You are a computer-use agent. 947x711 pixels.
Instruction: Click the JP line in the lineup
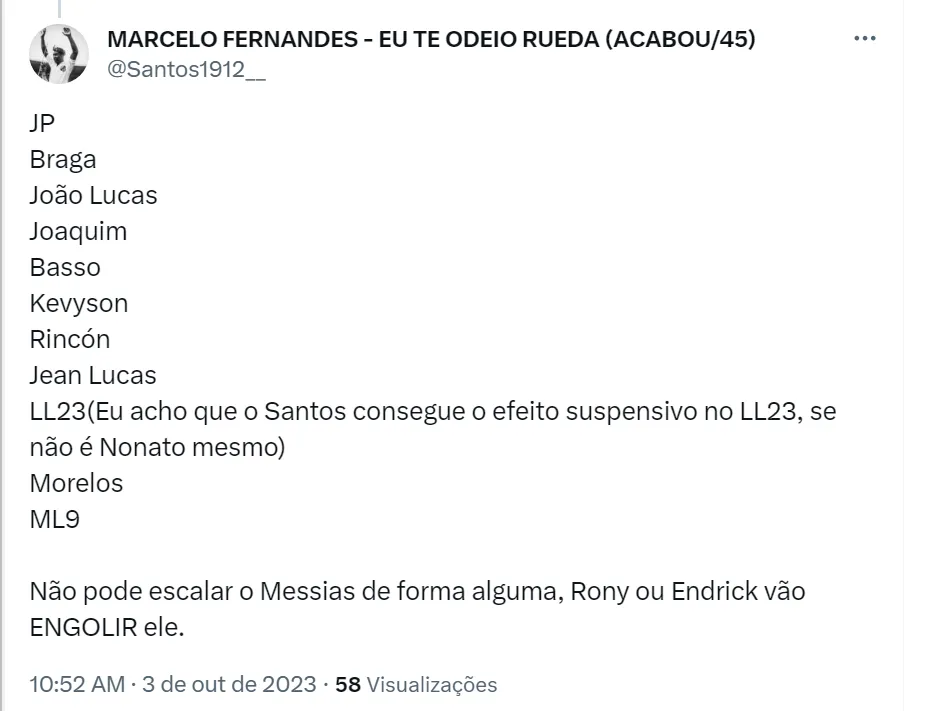42,123
